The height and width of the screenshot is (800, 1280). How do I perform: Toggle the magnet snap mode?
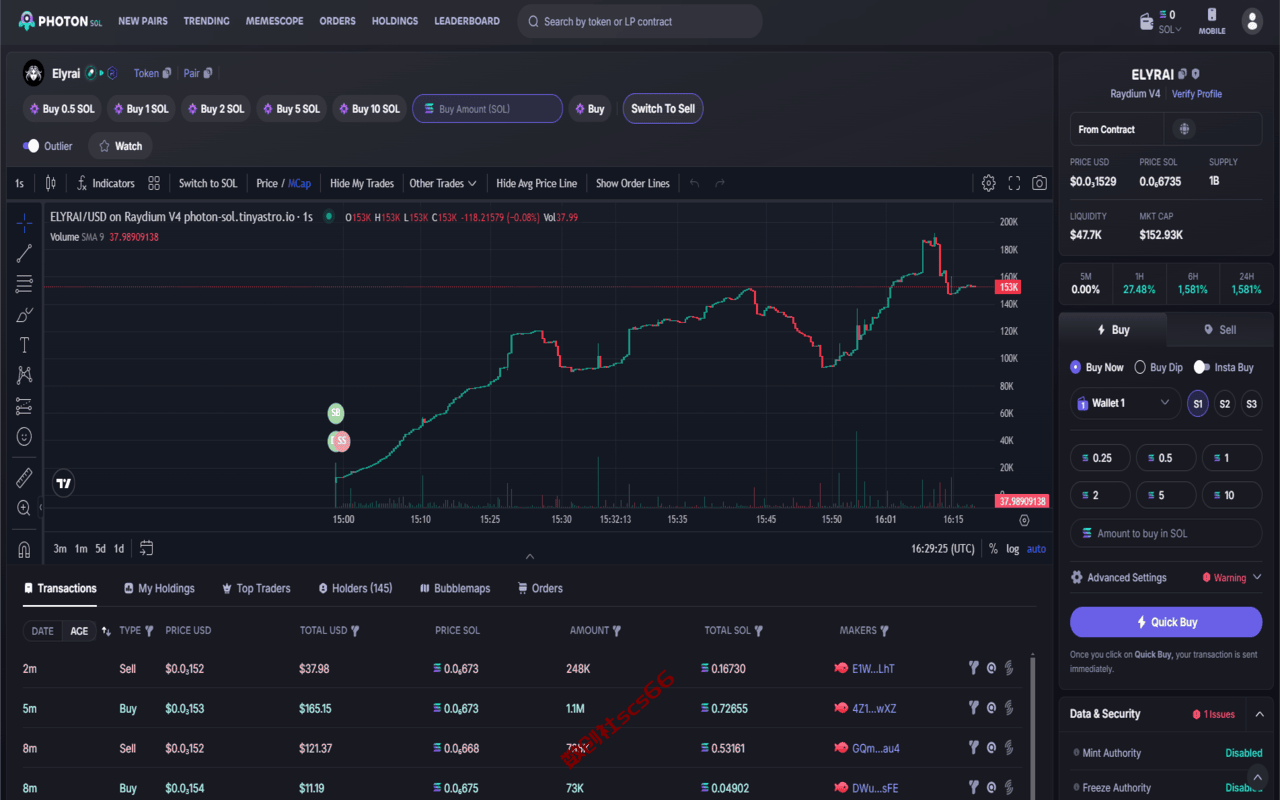click(x=24, y=549)
